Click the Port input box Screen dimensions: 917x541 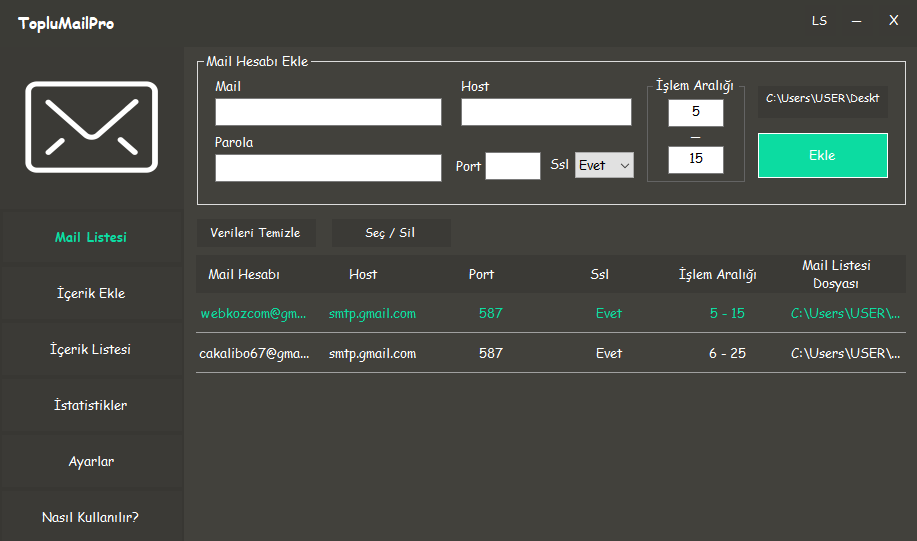point(512,166)
